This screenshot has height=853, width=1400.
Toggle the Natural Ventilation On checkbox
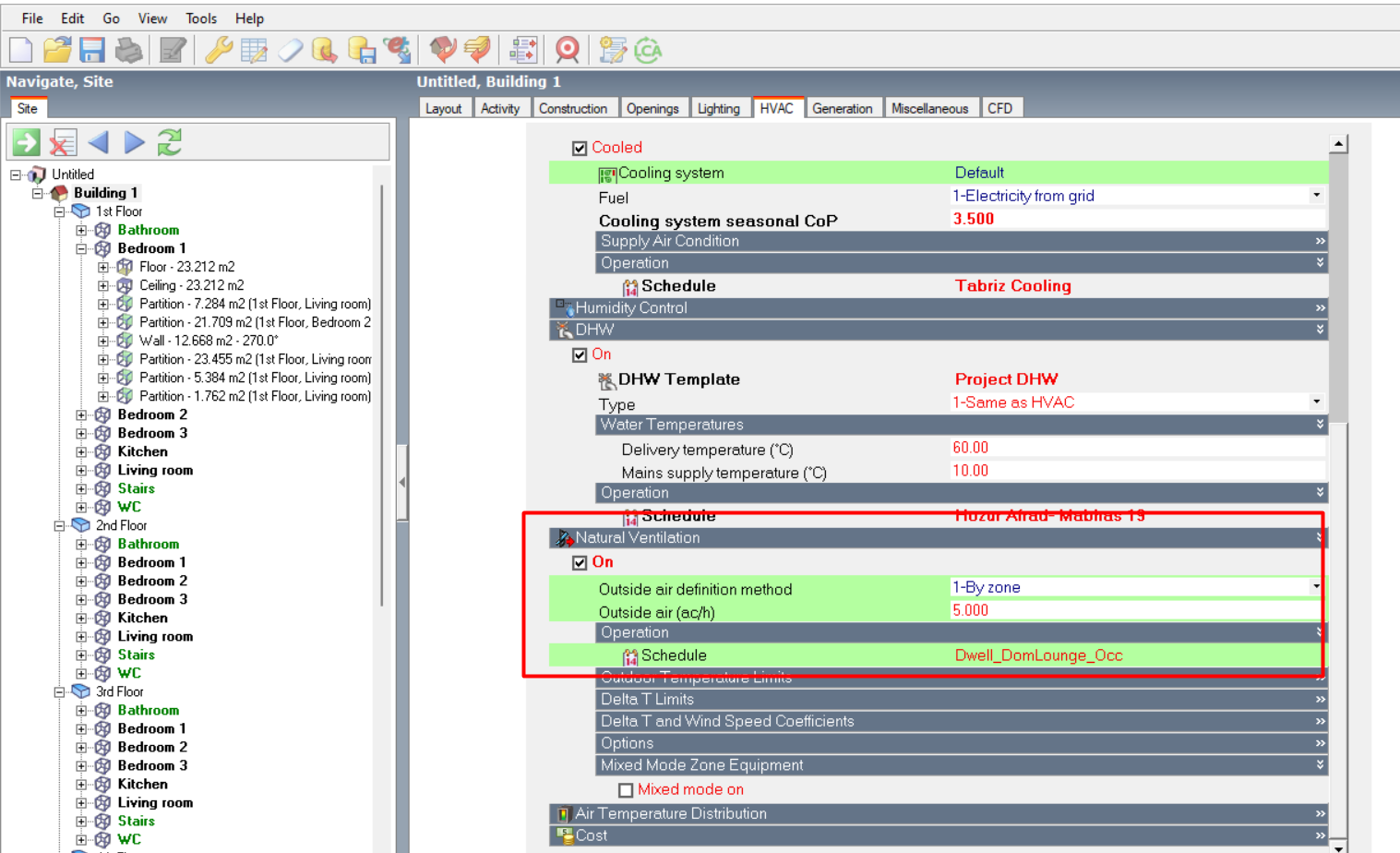[x=580, y=562]
